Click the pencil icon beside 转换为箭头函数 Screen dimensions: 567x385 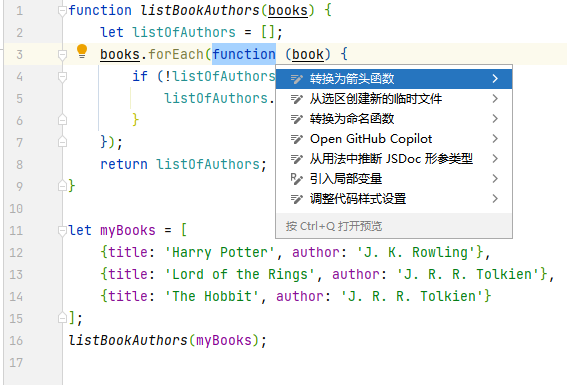pos(297,79)
